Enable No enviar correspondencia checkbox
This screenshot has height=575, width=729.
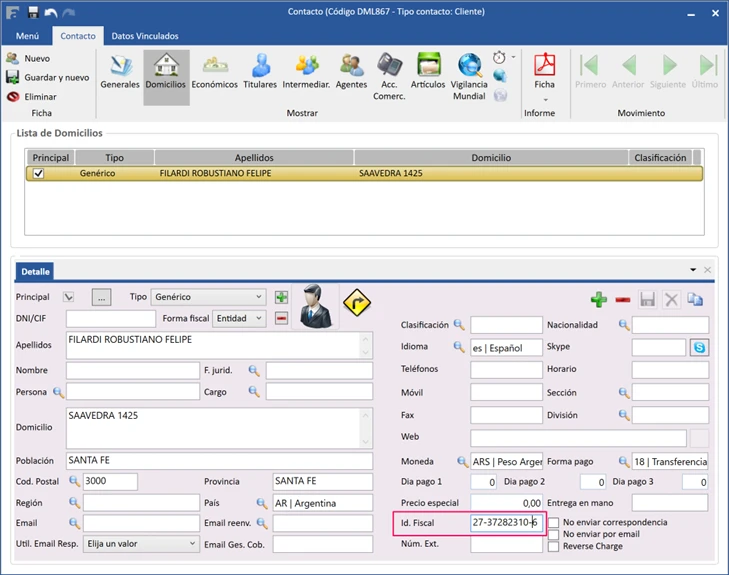(x=553, y=522)
